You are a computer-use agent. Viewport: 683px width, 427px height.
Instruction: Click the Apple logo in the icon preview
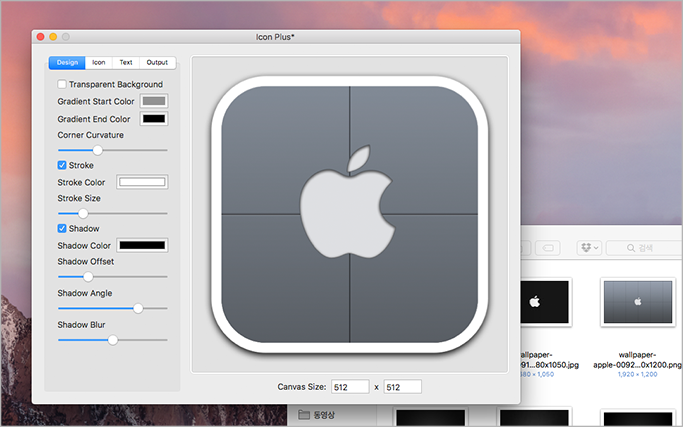[347, 202]
